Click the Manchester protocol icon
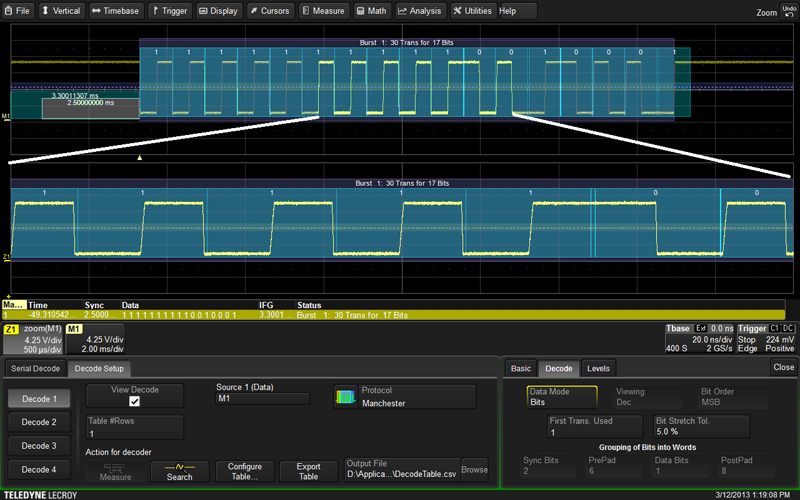 (345, 397)
